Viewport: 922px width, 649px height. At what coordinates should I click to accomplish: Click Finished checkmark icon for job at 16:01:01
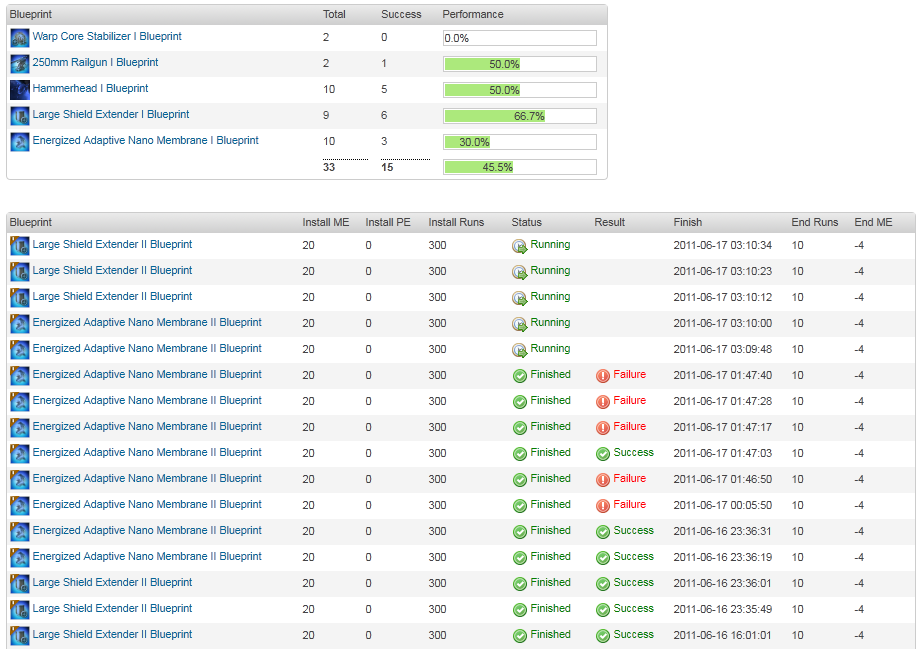[519, 635]
